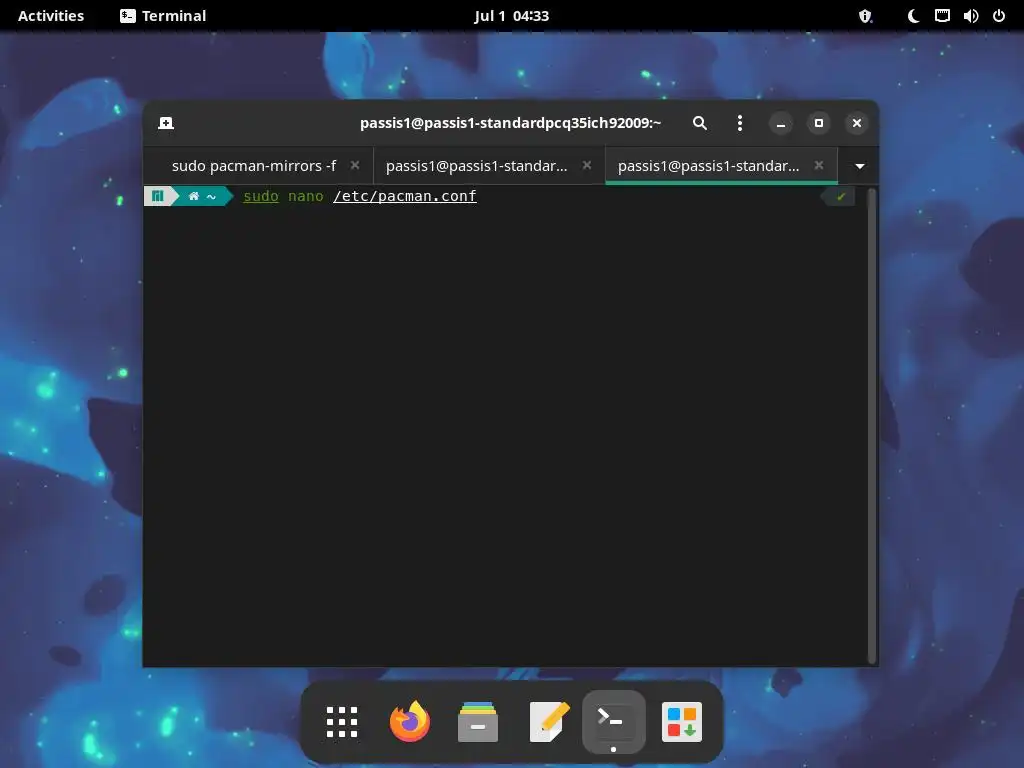
Task: Minimize the terminal window
Action: pos(780,123)
